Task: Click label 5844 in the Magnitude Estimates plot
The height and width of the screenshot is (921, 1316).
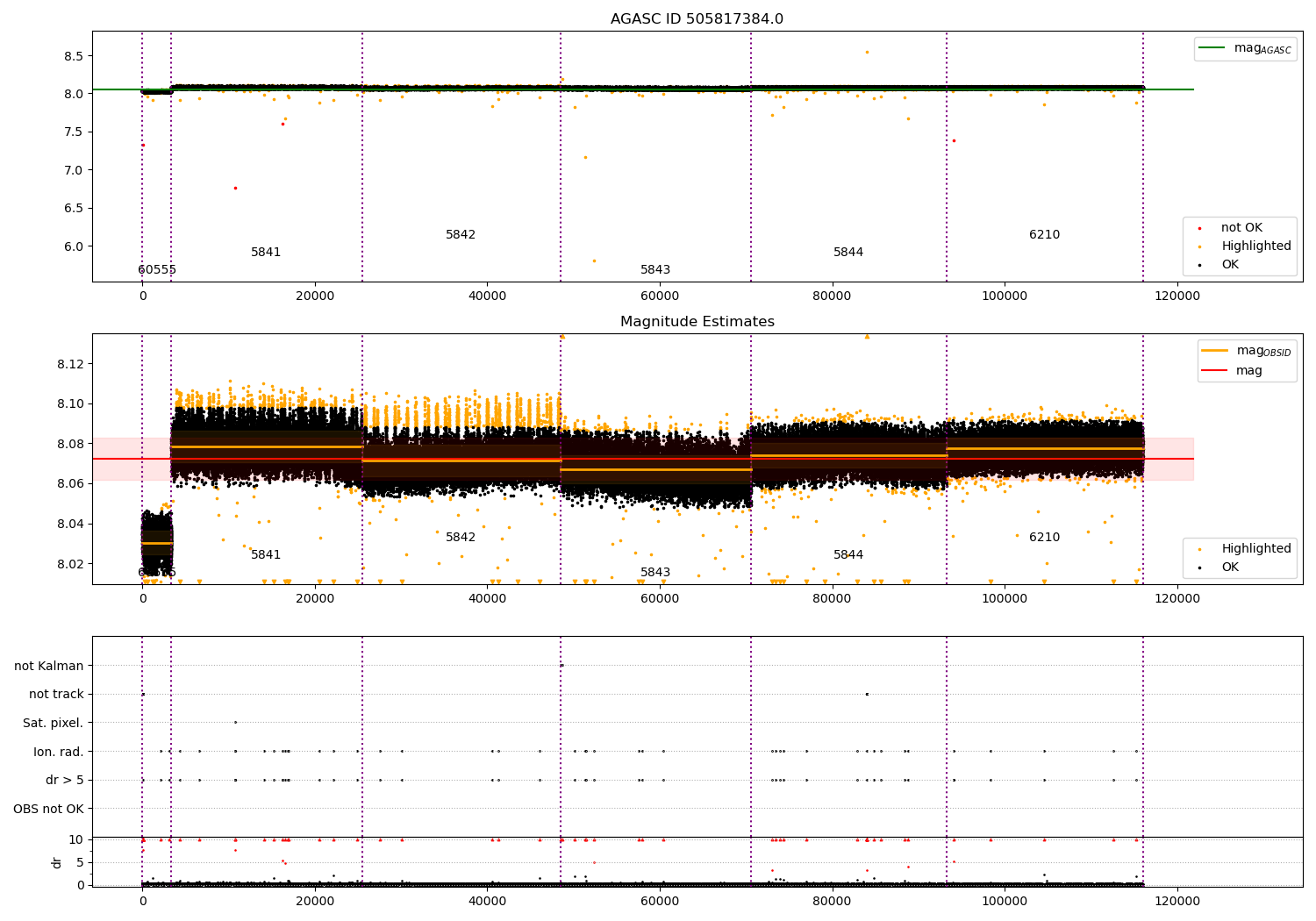Action: point(848,555)
